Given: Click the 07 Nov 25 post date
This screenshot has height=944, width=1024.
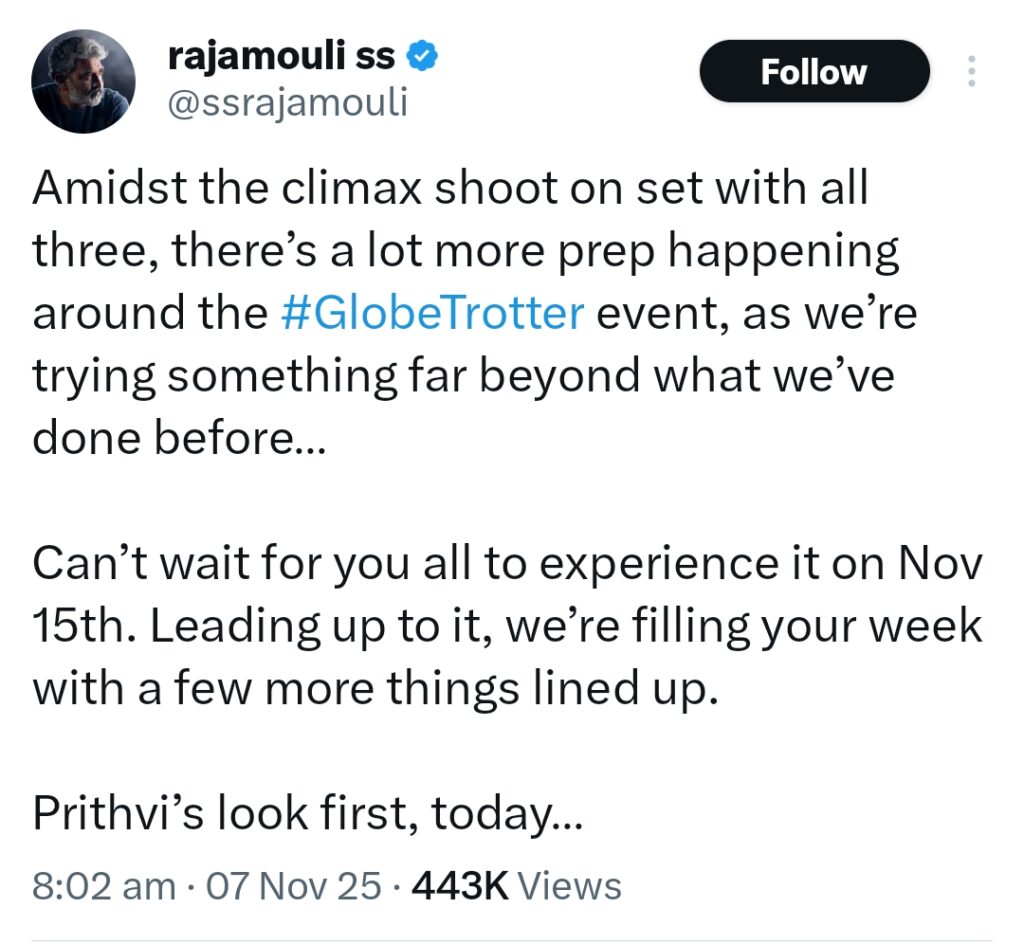Looking at the screenshot, I should point(290,885).
